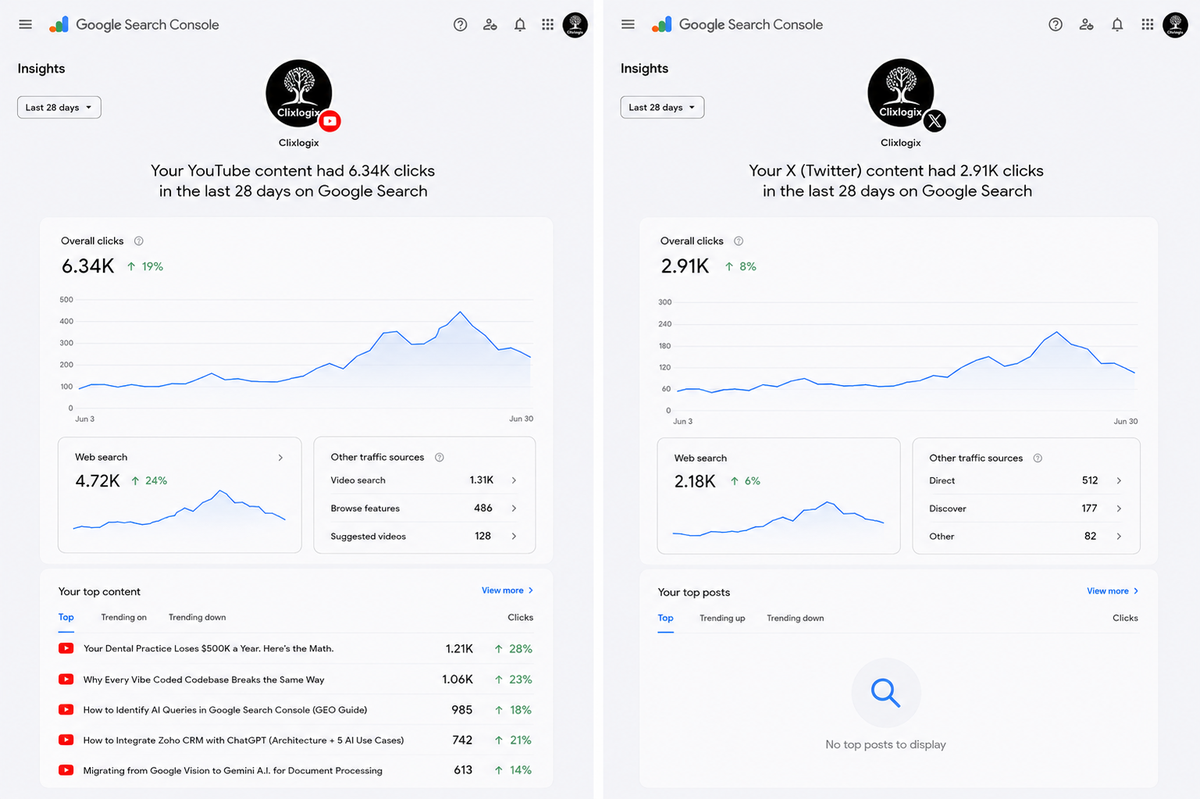Click View more link in Your top posts

(x=1113, y=591)
